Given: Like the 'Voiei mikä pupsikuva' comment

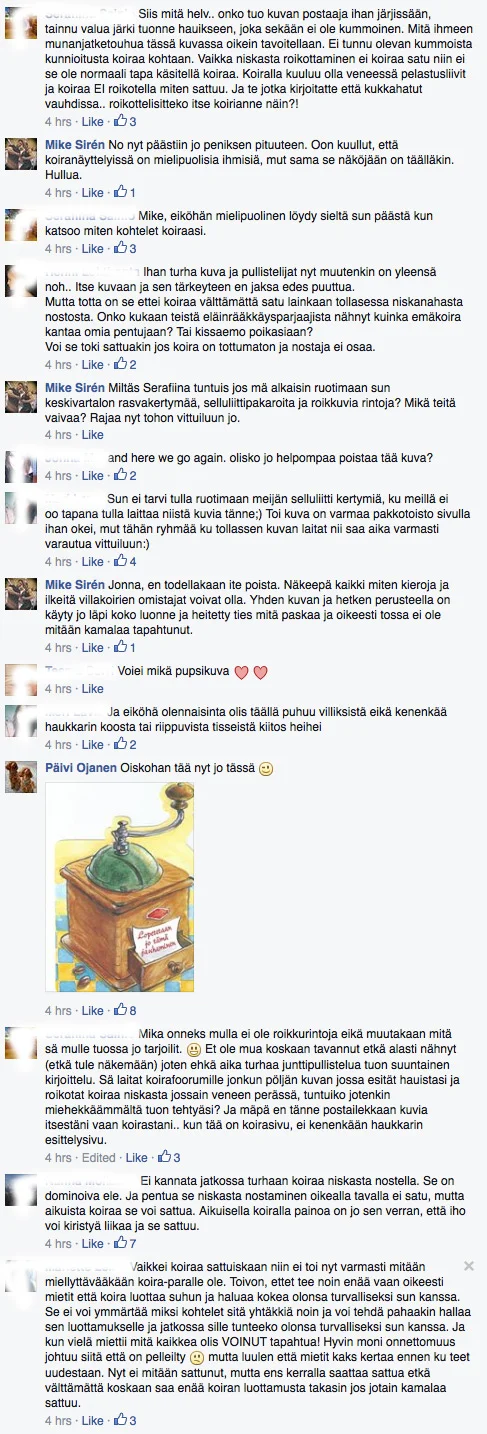Looking at the screenshot, I should tap(92, 689).
